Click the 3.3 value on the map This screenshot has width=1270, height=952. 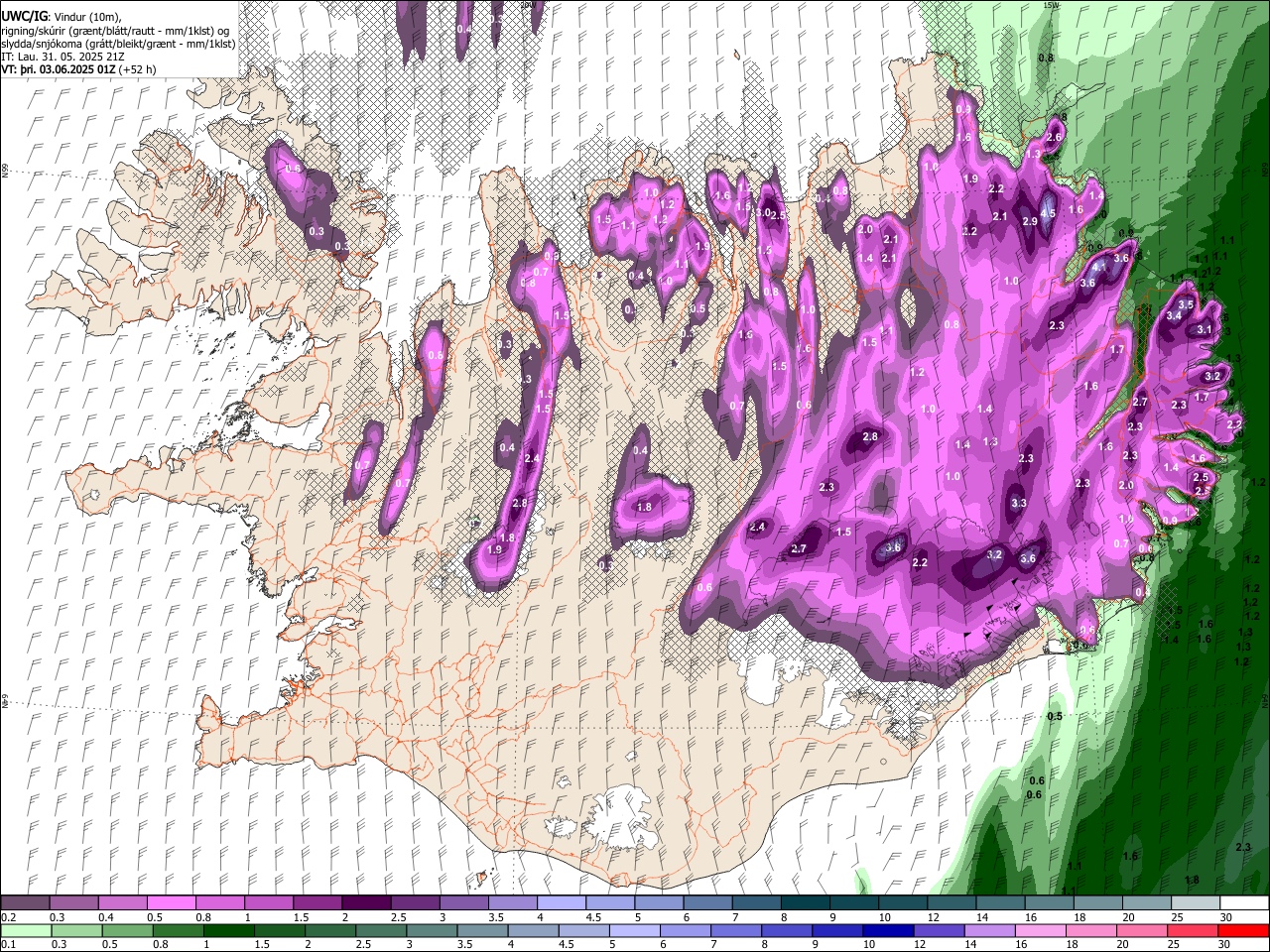click(1018, 504)
